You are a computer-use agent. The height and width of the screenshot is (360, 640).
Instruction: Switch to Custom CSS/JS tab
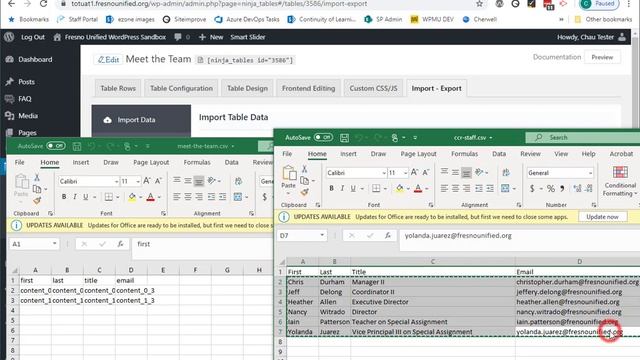(x=373, y=88)
